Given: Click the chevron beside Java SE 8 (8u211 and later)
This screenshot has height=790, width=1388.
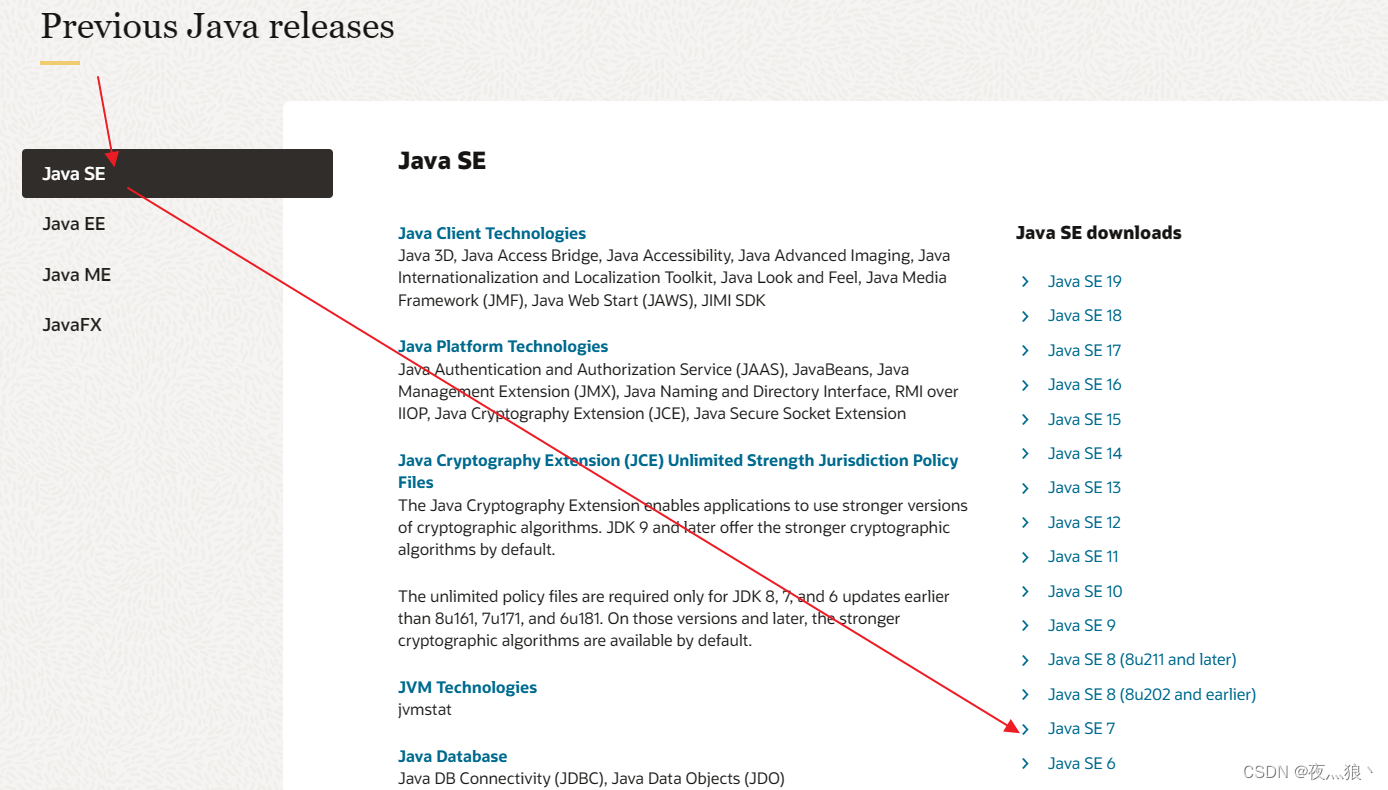Looking at the screenshot, I should click(1025, 660).
